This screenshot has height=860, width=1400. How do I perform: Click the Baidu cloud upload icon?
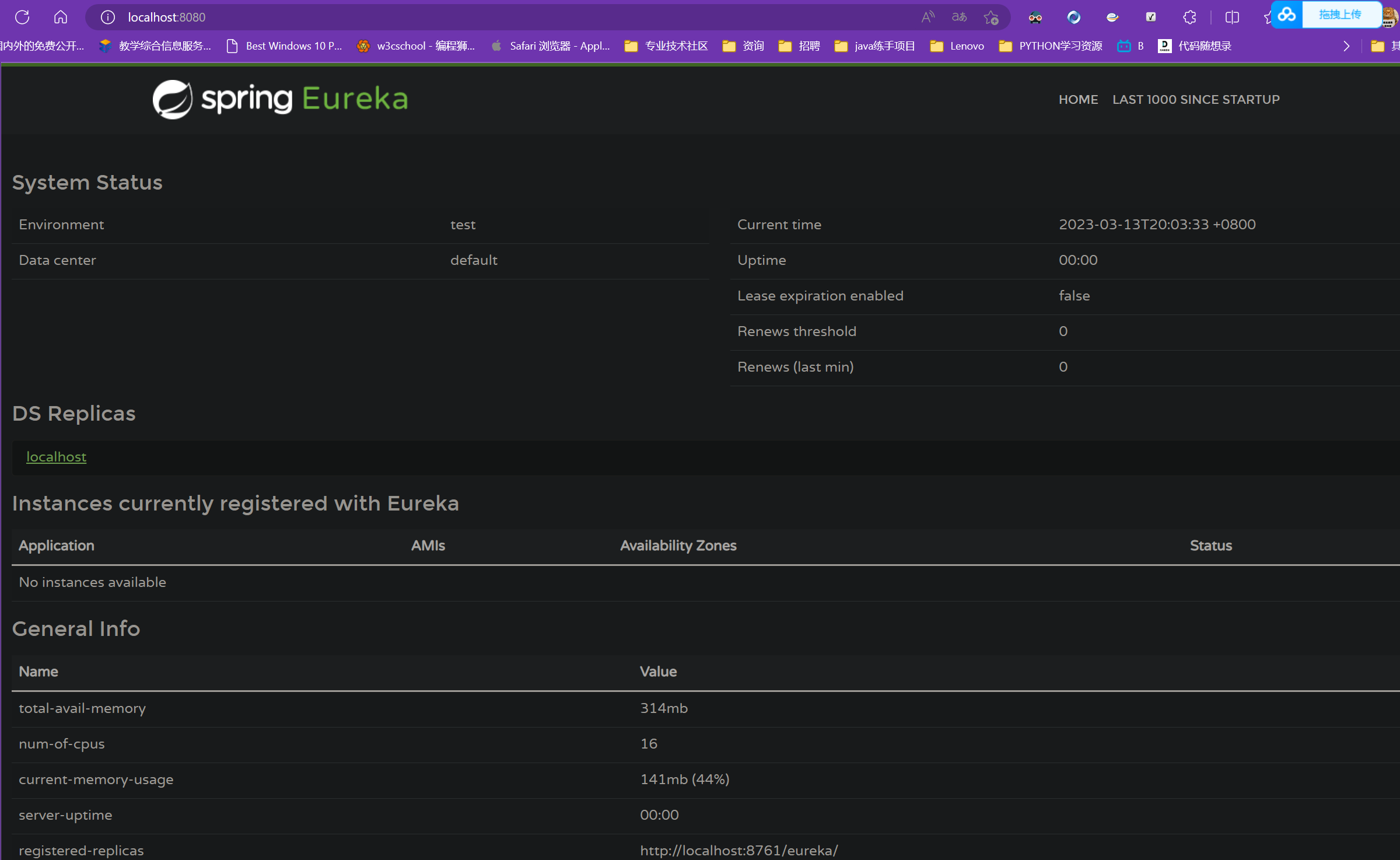[x=1287, y=15]
